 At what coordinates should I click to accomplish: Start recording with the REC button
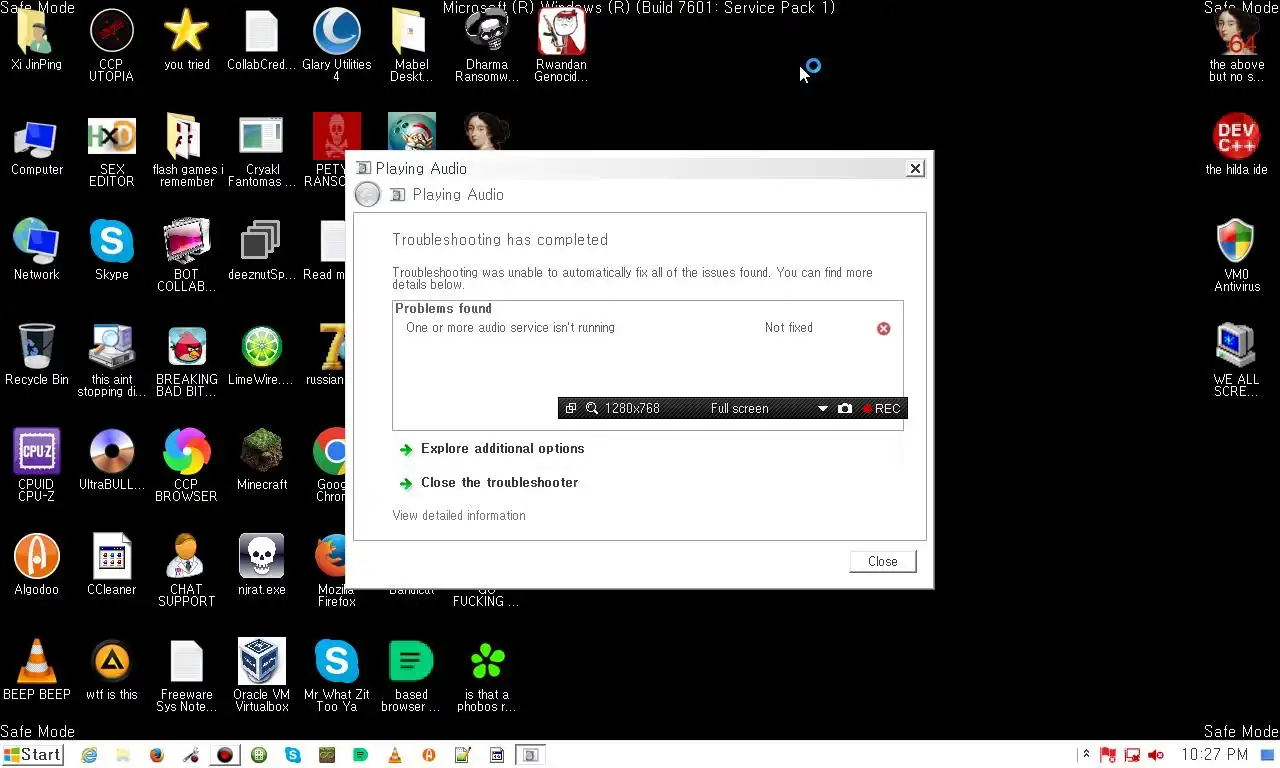(x=881, y=408)
